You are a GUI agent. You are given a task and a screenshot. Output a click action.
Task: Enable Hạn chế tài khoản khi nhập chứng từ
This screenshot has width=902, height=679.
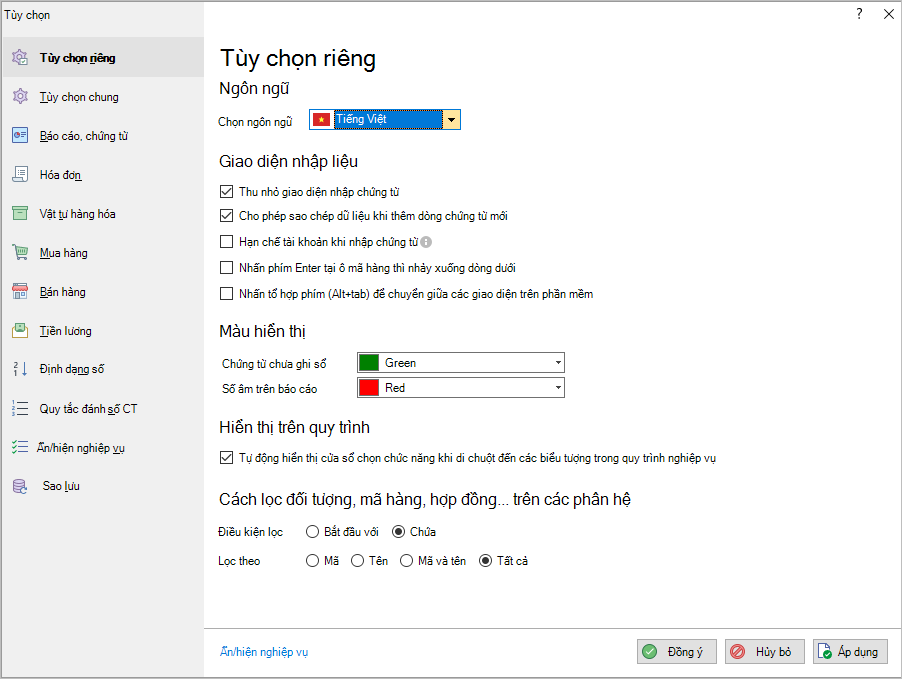[x=225, y=242]
